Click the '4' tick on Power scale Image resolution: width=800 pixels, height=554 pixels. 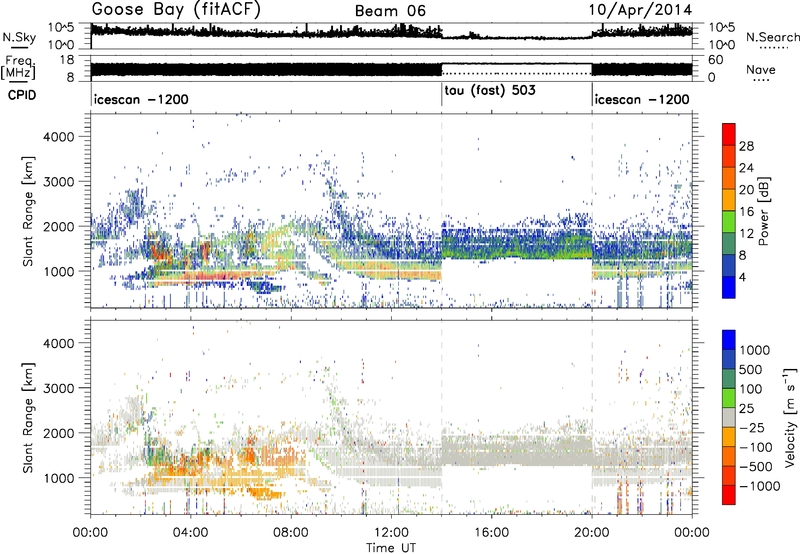tap(742, 278)
